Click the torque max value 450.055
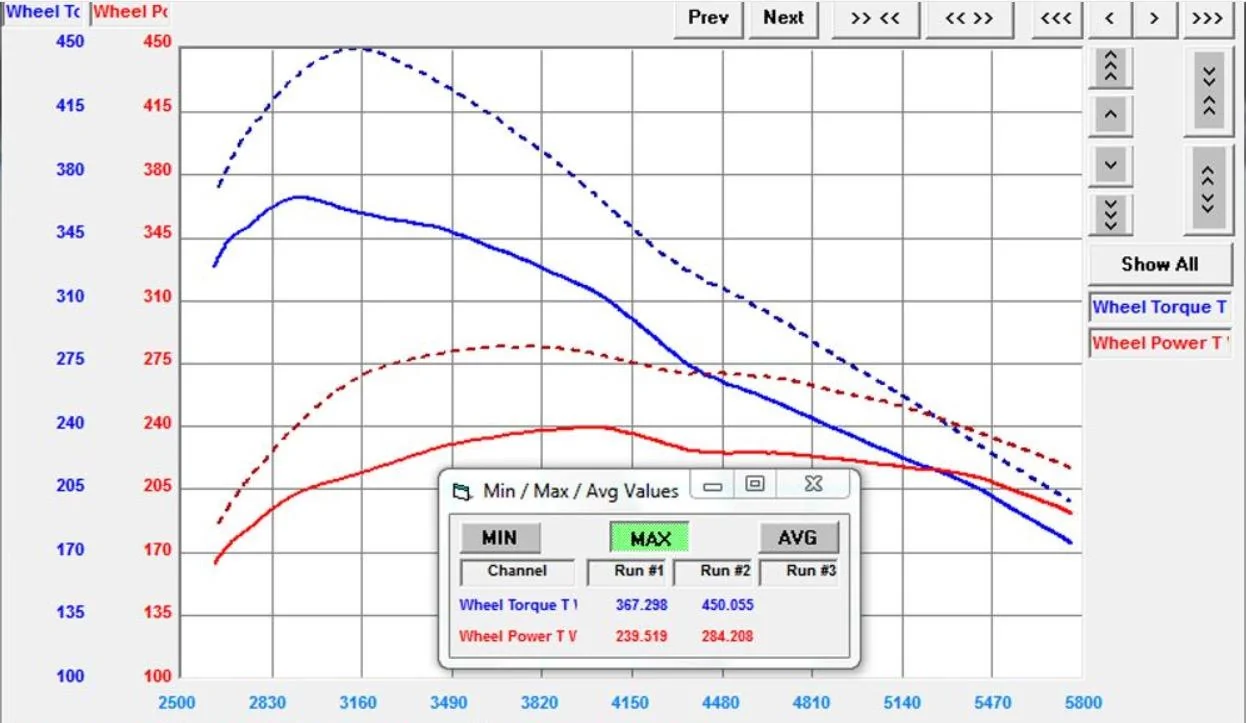The width and height of the screenshot is (1246, 723). point(727,605)
